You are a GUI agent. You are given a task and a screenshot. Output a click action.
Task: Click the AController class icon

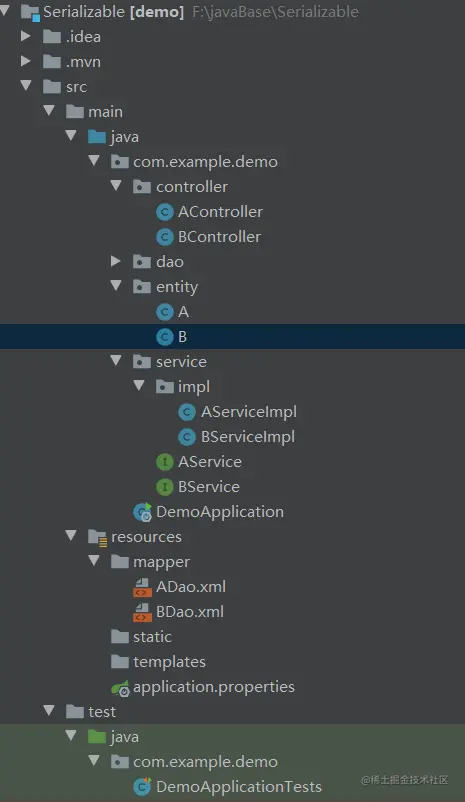click(165, 212)
